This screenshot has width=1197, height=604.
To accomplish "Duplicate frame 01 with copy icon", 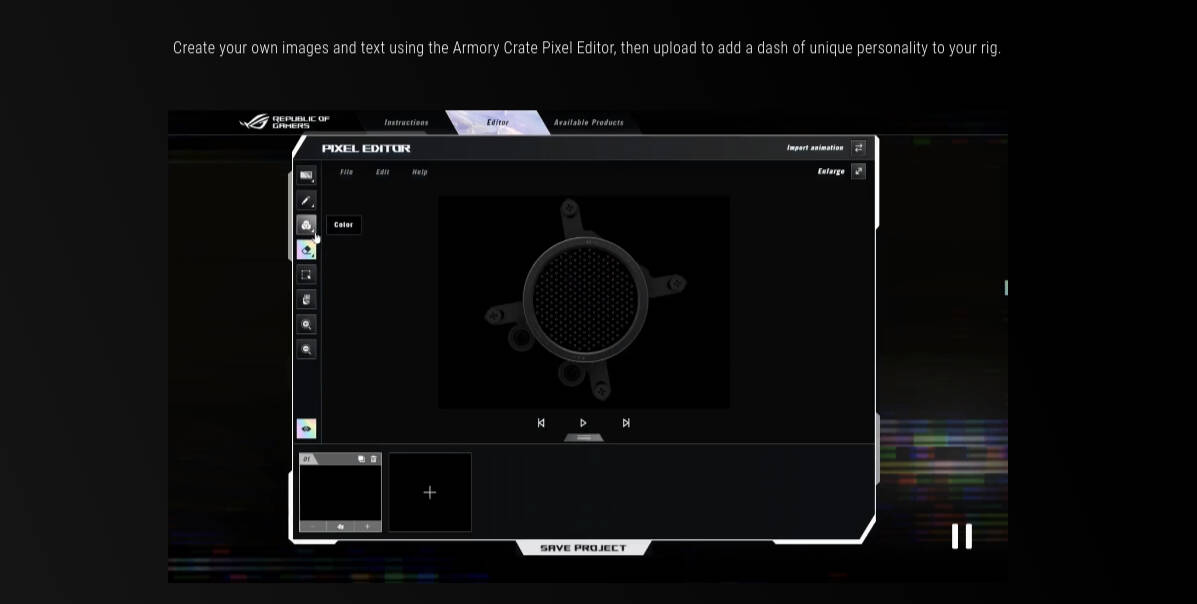I will tap(362, 459).
